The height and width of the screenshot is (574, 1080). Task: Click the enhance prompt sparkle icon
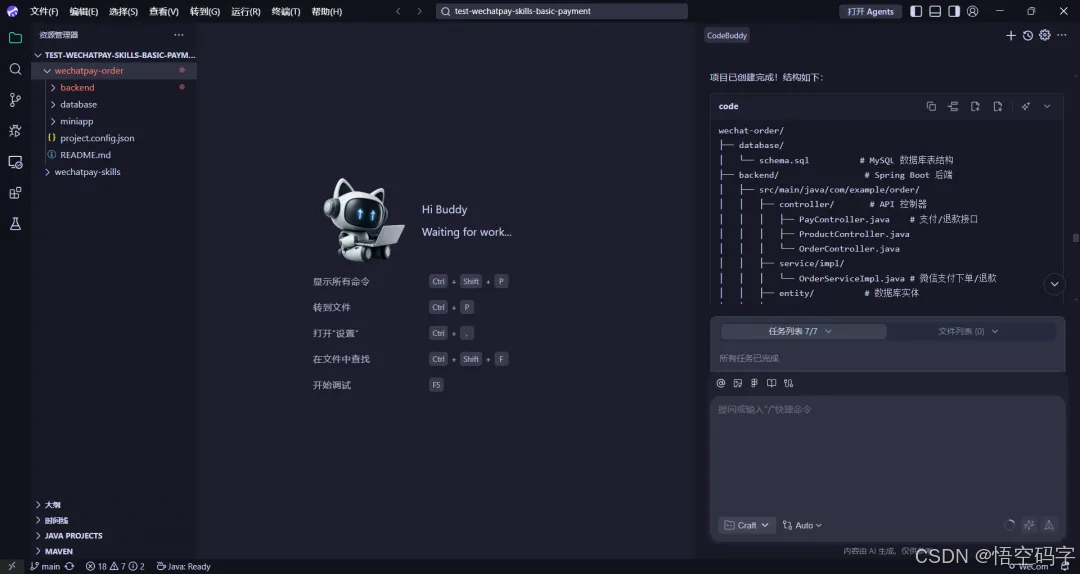1029,525
